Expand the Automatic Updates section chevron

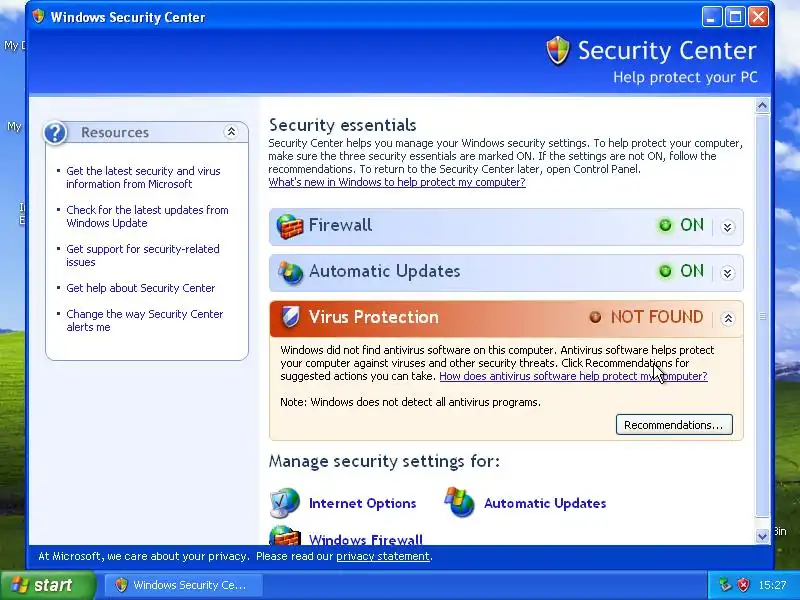(x=728, y=273)
